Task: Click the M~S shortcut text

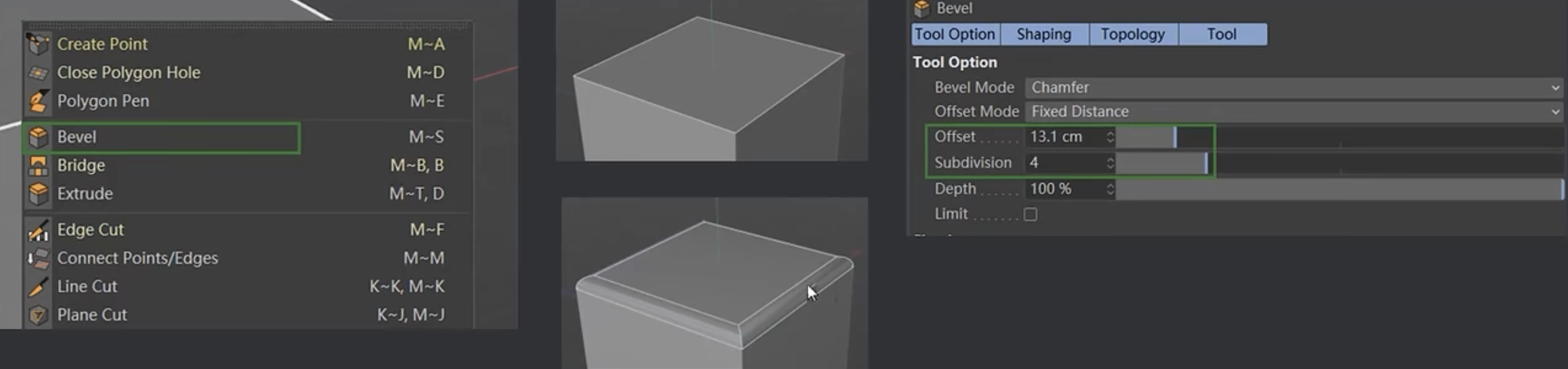Action: tap(426, 137)
